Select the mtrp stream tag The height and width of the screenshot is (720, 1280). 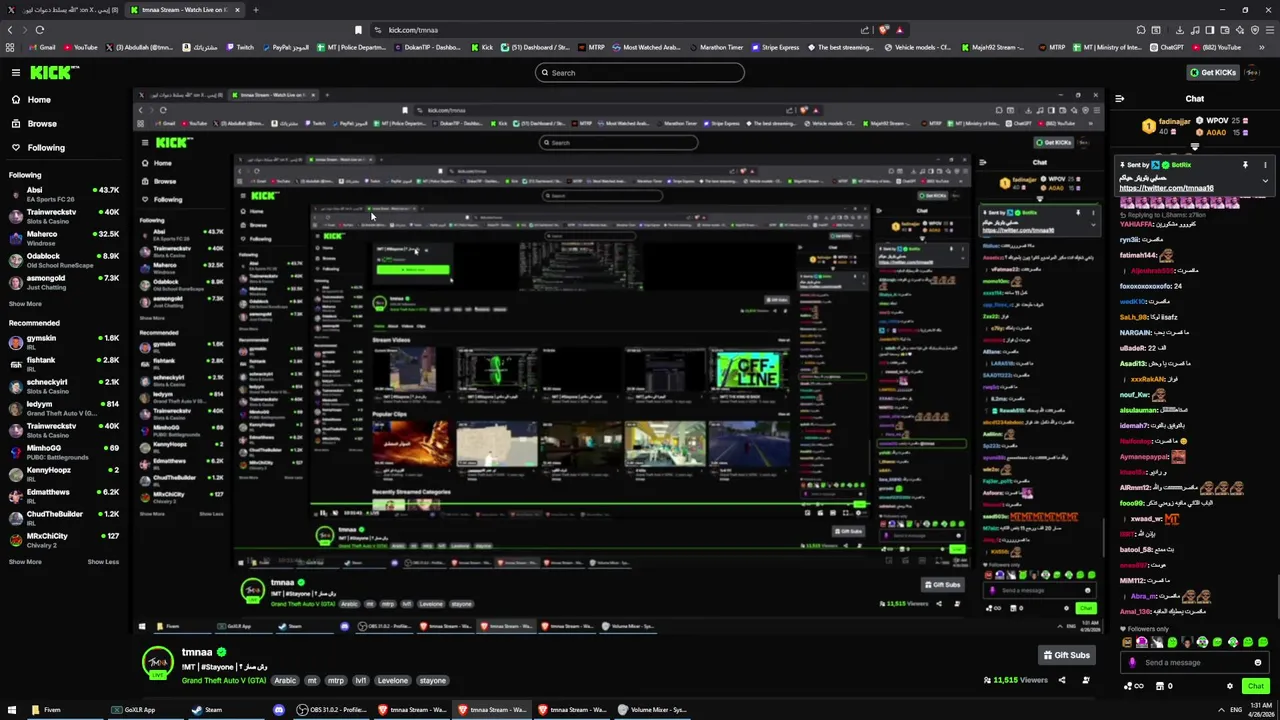pos(336,680)
